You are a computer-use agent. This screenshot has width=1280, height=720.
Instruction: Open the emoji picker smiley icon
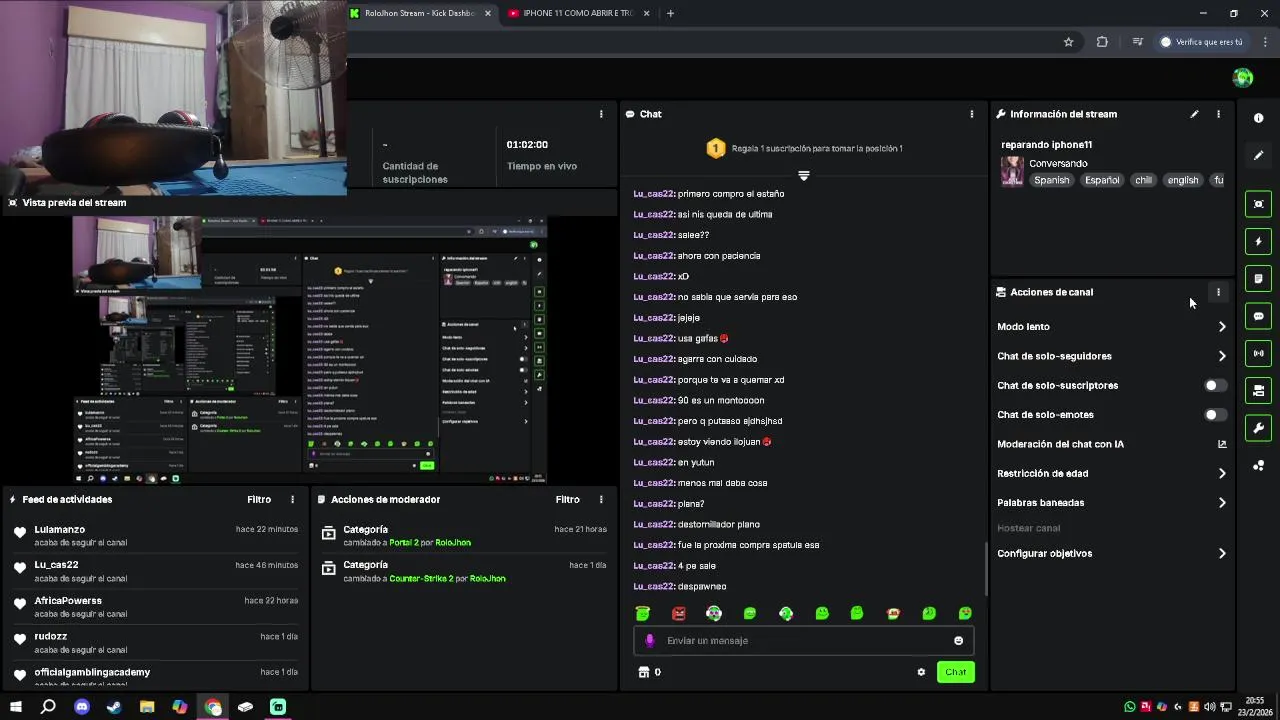click(x=958, y=641)
